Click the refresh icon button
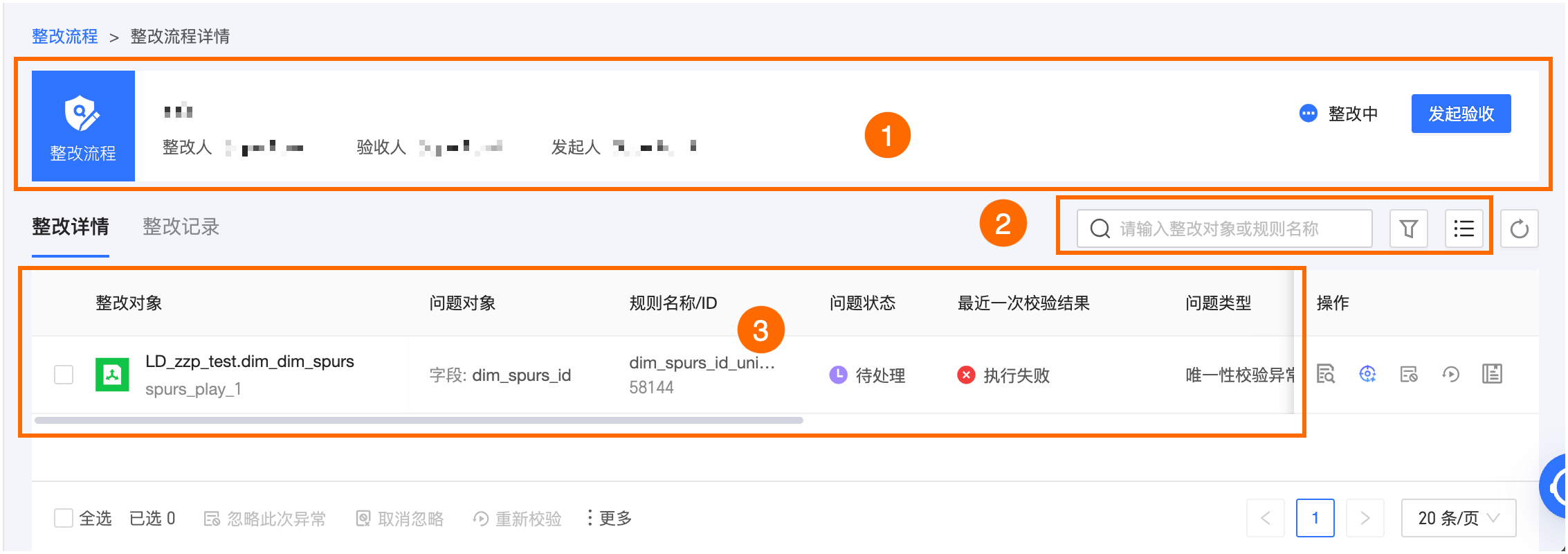 [x=1519, y=229]
